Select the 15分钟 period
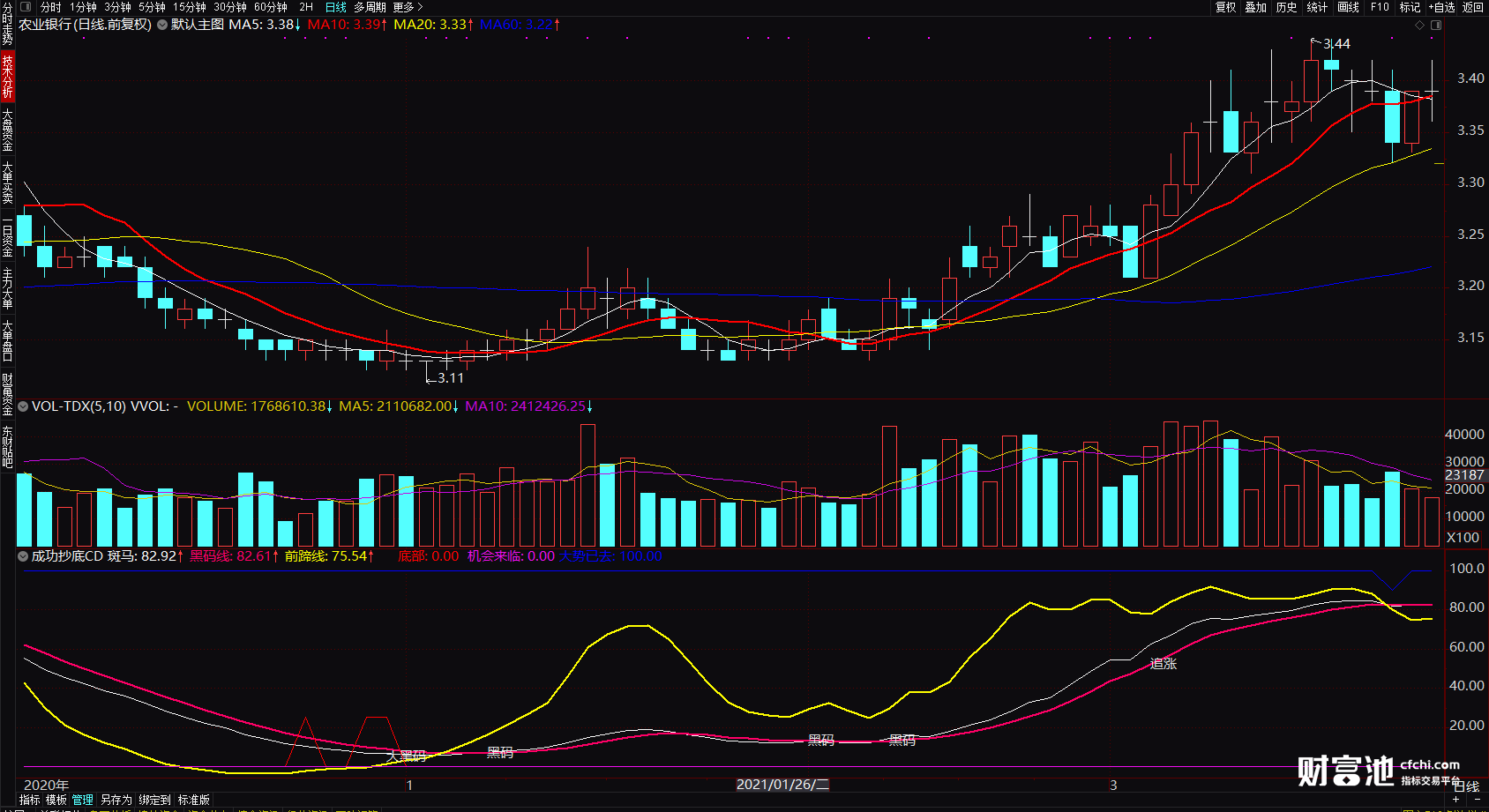This screenshot has height=812, width=1489. tap(190, 7)
